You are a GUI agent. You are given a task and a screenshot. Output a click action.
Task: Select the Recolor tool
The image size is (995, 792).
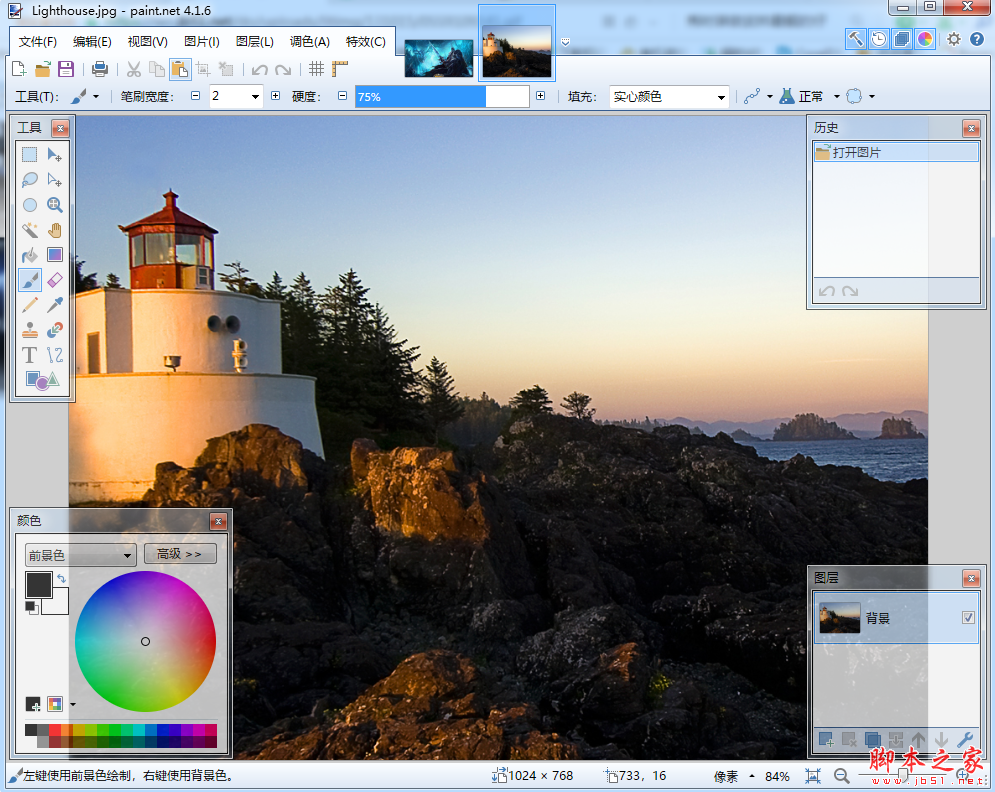click(55, 330)
